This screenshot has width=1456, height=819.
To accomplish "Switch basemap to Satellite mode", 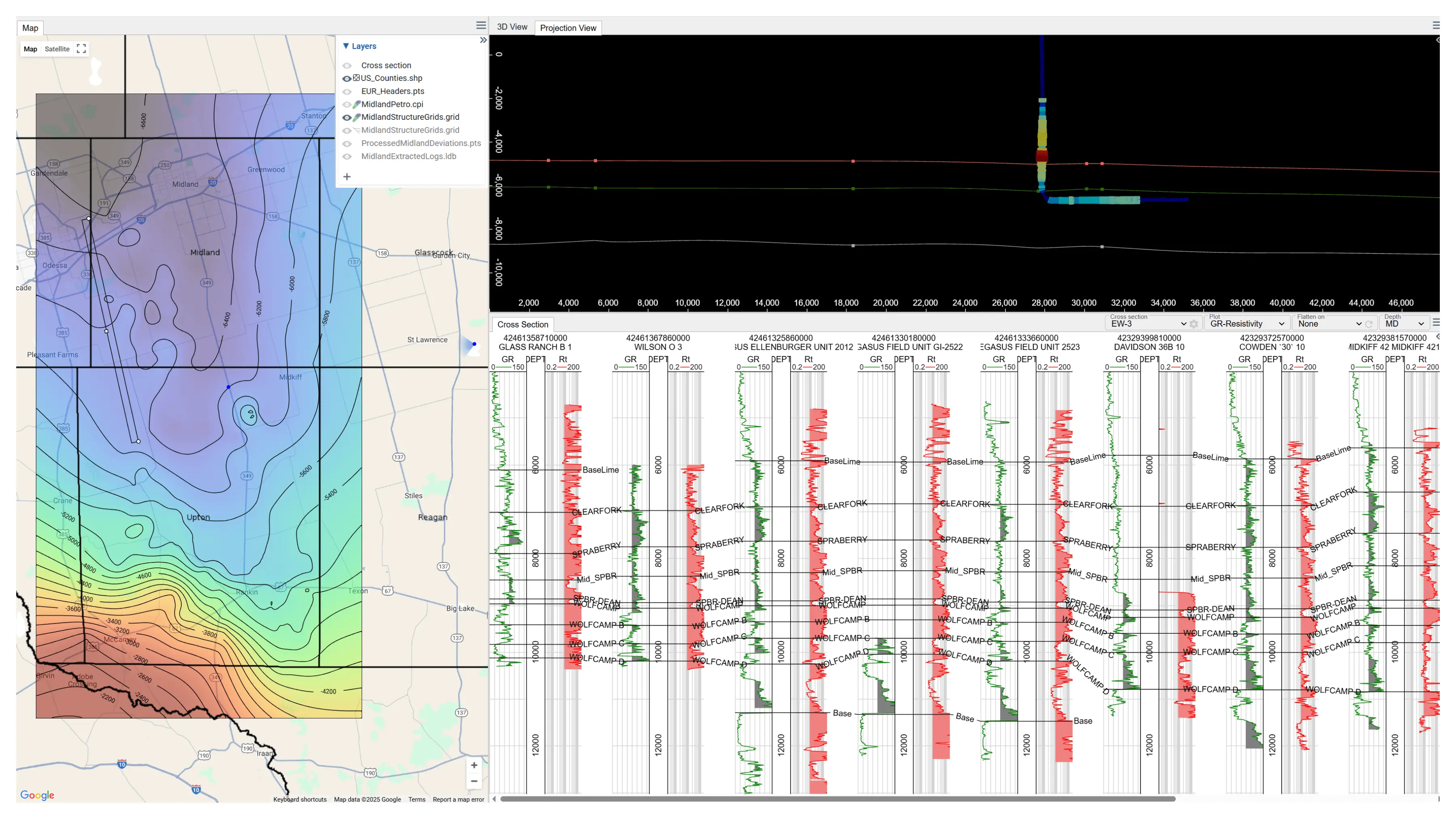I will click(57, 49).
